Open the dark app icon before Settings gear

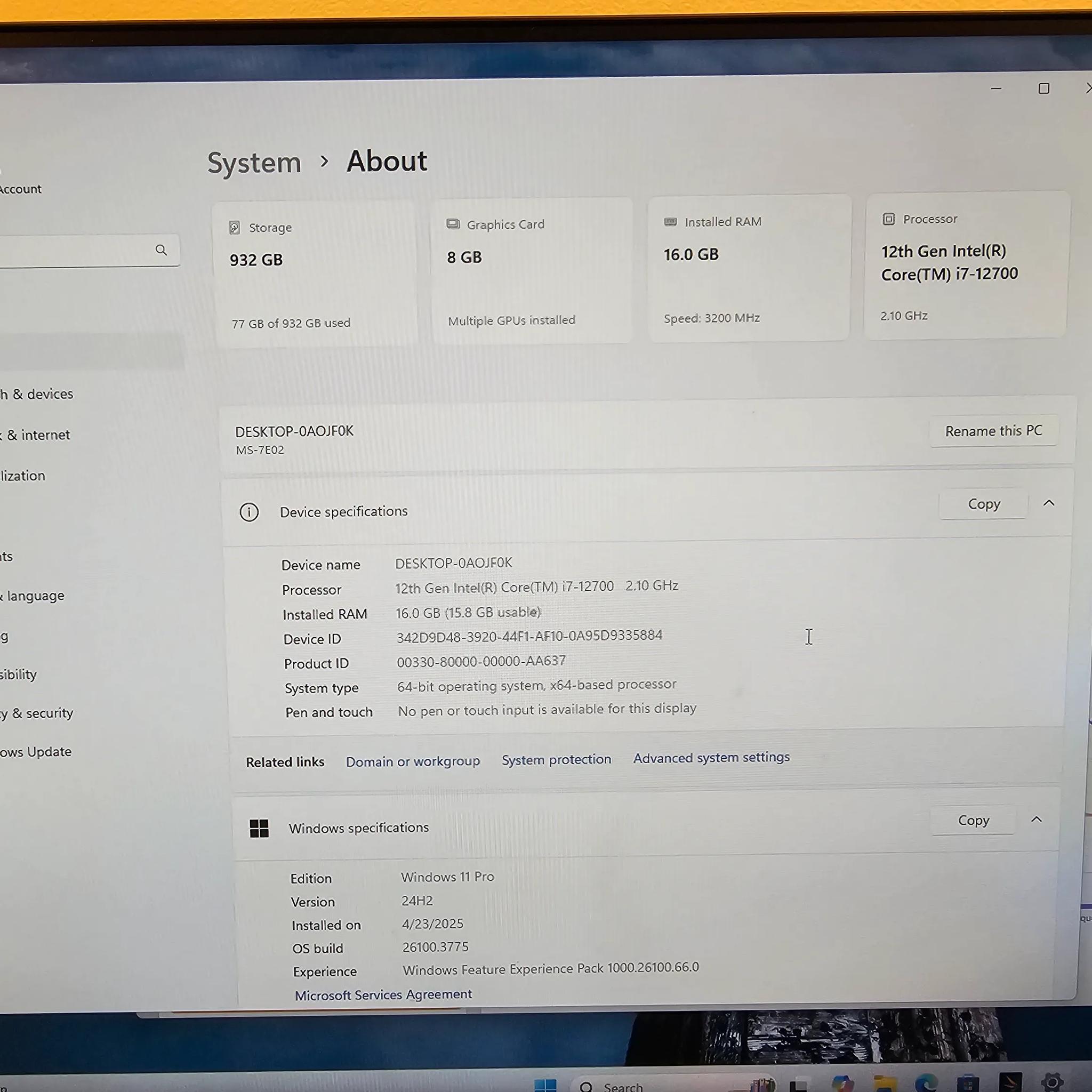(x=1010, y=1082)
